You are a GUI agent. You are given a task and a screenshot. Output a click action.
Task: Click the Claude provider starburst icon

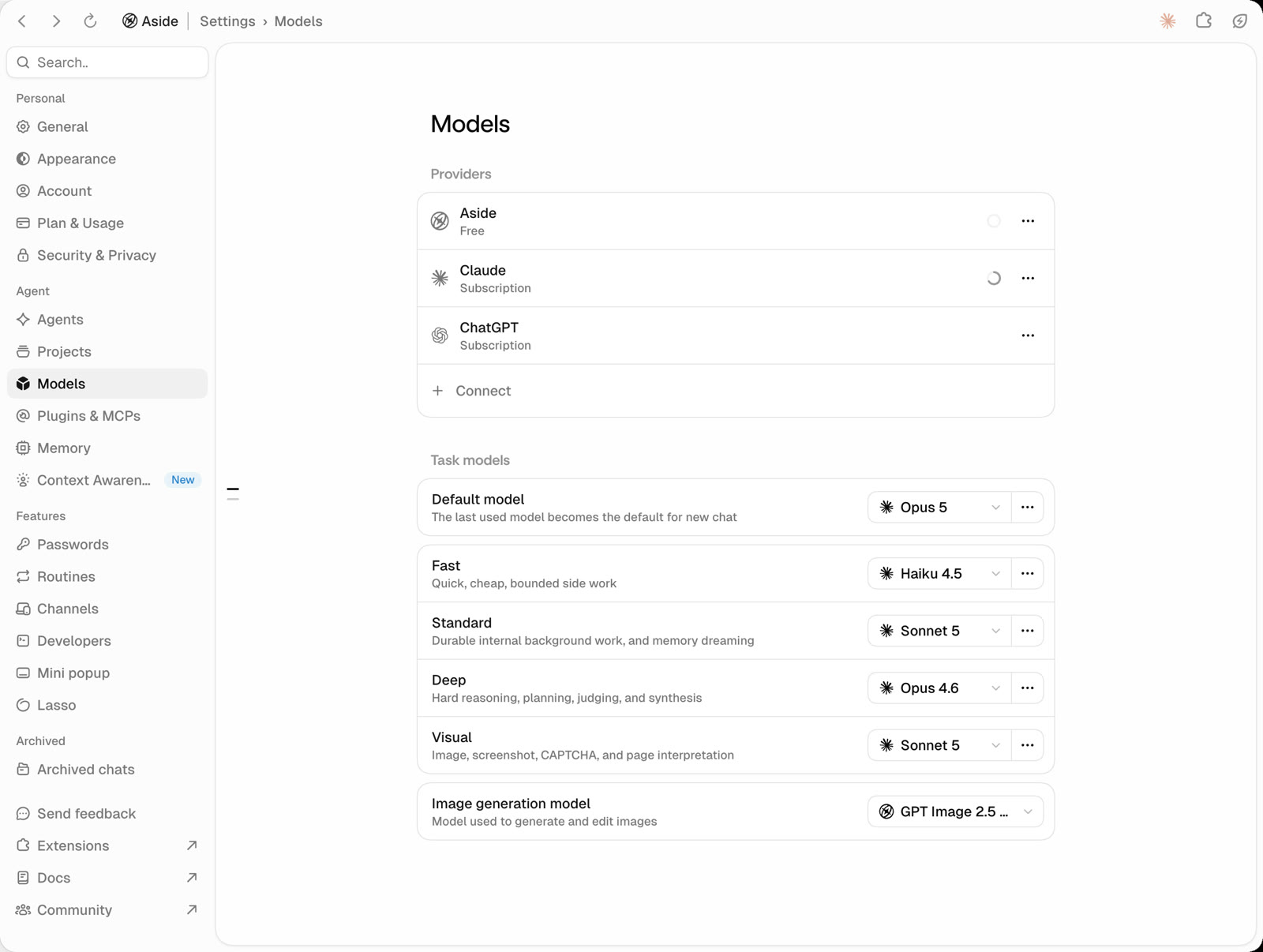[x=440, y=278]
